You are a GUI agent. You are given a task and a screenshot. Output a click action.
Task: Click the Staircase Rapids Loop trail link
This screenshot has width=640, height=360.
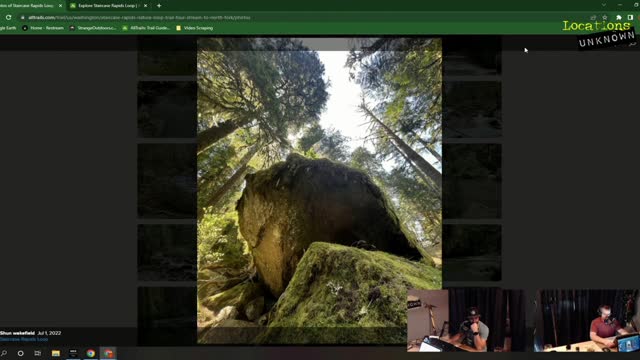24,339
